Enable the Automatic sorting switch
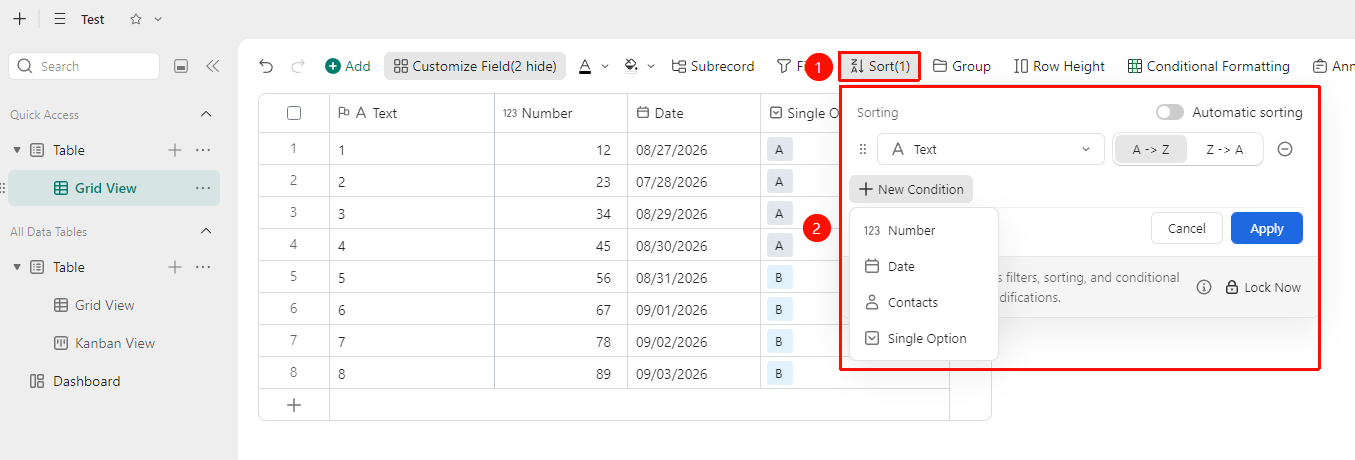This screenshot has width=1355, height=460. coord(1169,112)
